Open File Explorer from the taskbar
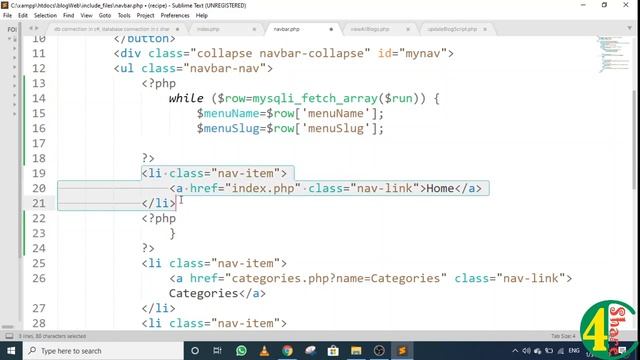The height and width of the screenshot is (360, 640). pyautogui.click(x=356, y=351)
